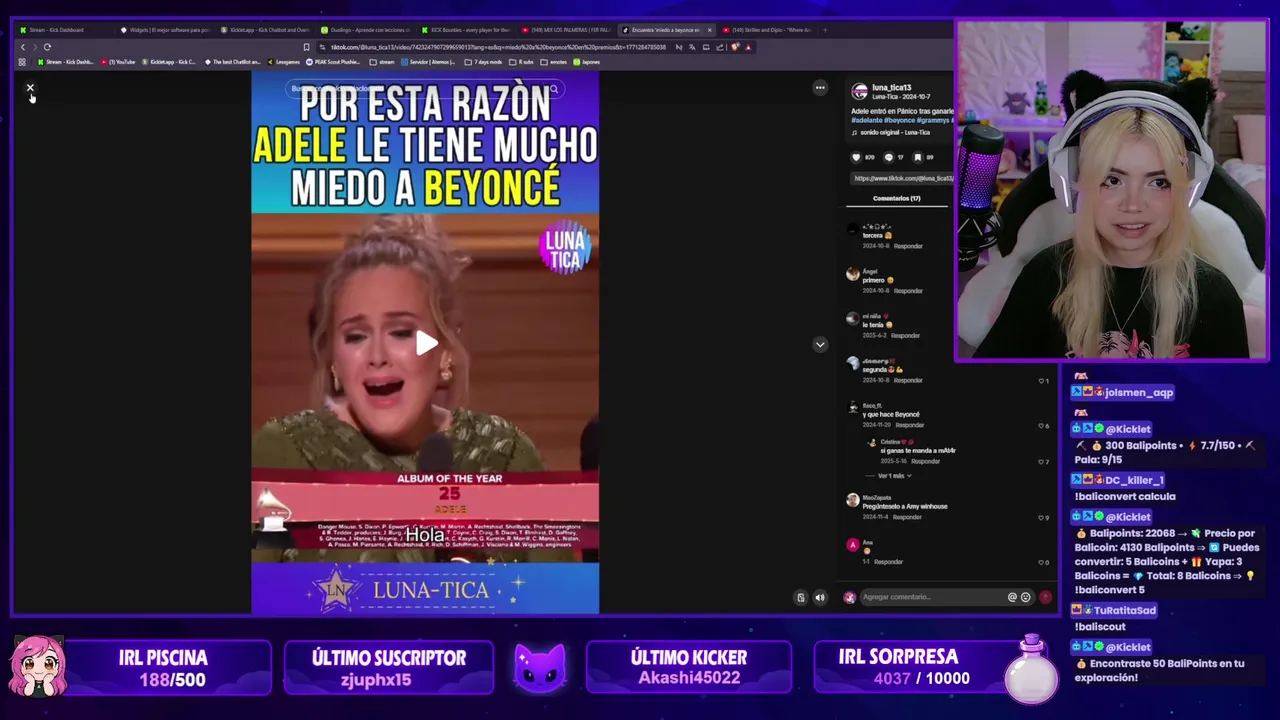Open 'The best Chatbot' bookmark

[x=232, y=62]
